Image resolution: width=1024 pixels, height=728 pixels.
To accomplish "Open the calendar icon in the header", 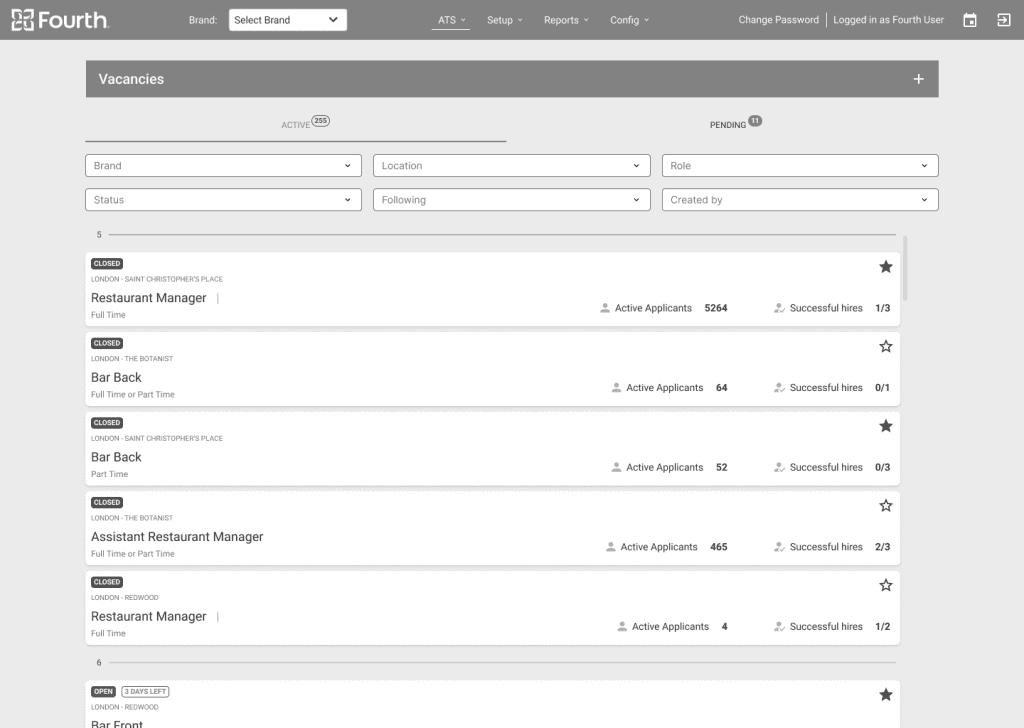I will (x=969, y=20).
